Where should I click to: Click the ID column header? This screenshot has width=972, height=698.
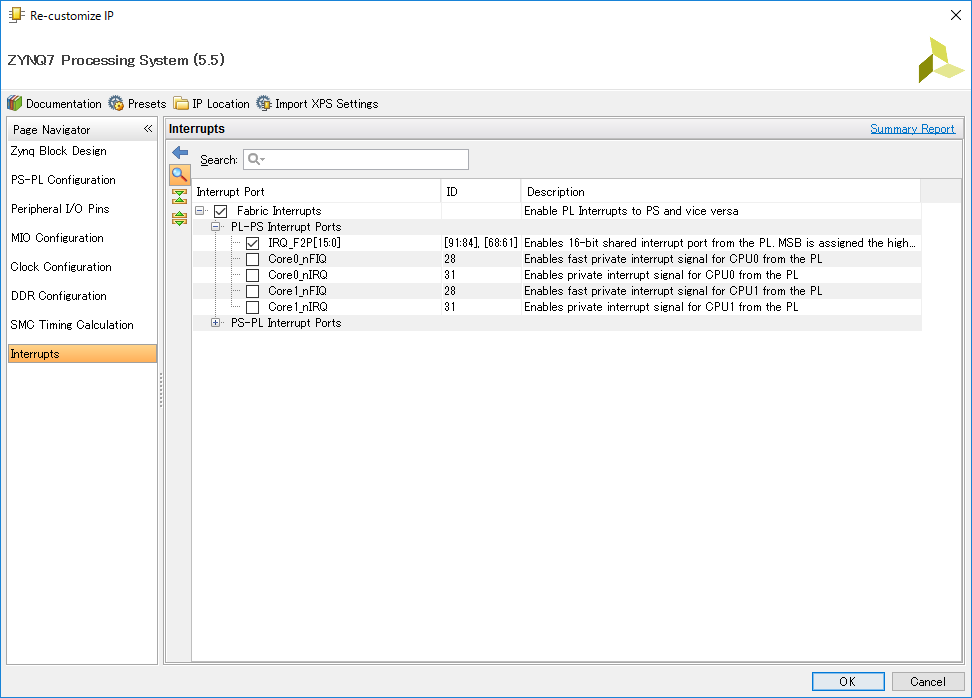coord(481,192)
